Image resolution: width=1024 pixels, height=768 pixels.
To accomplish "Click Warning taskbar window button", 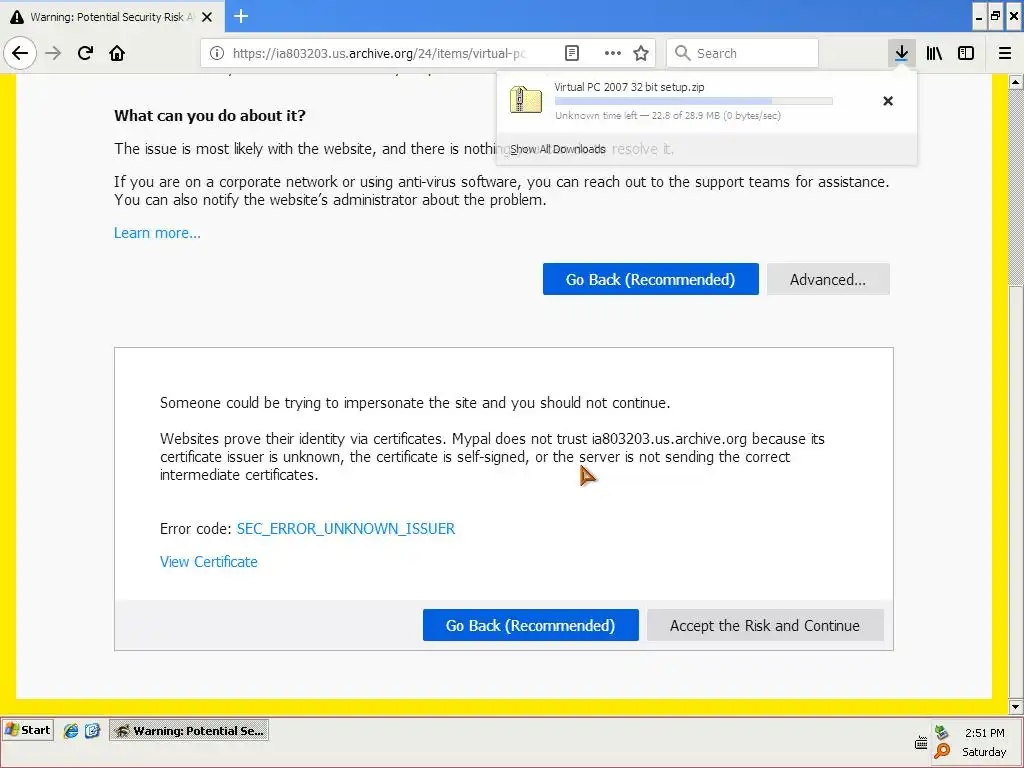I will click(x=189, y=731).
